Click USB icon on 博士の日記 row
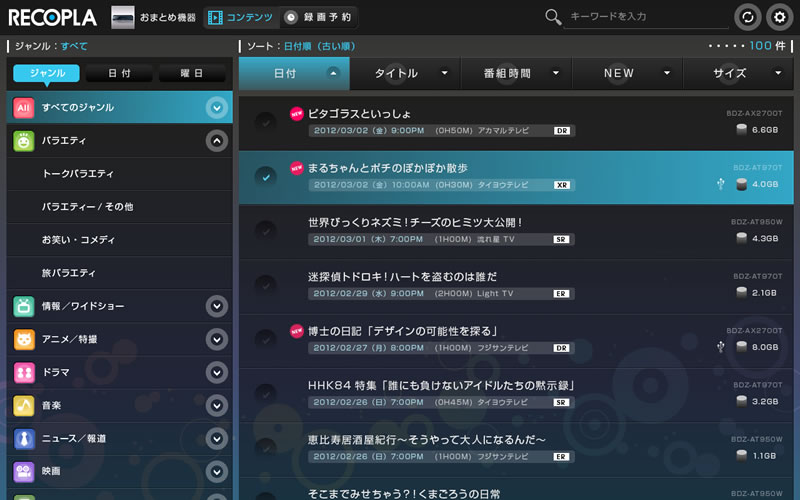The image size is (800, 500). tap(720, 347)
